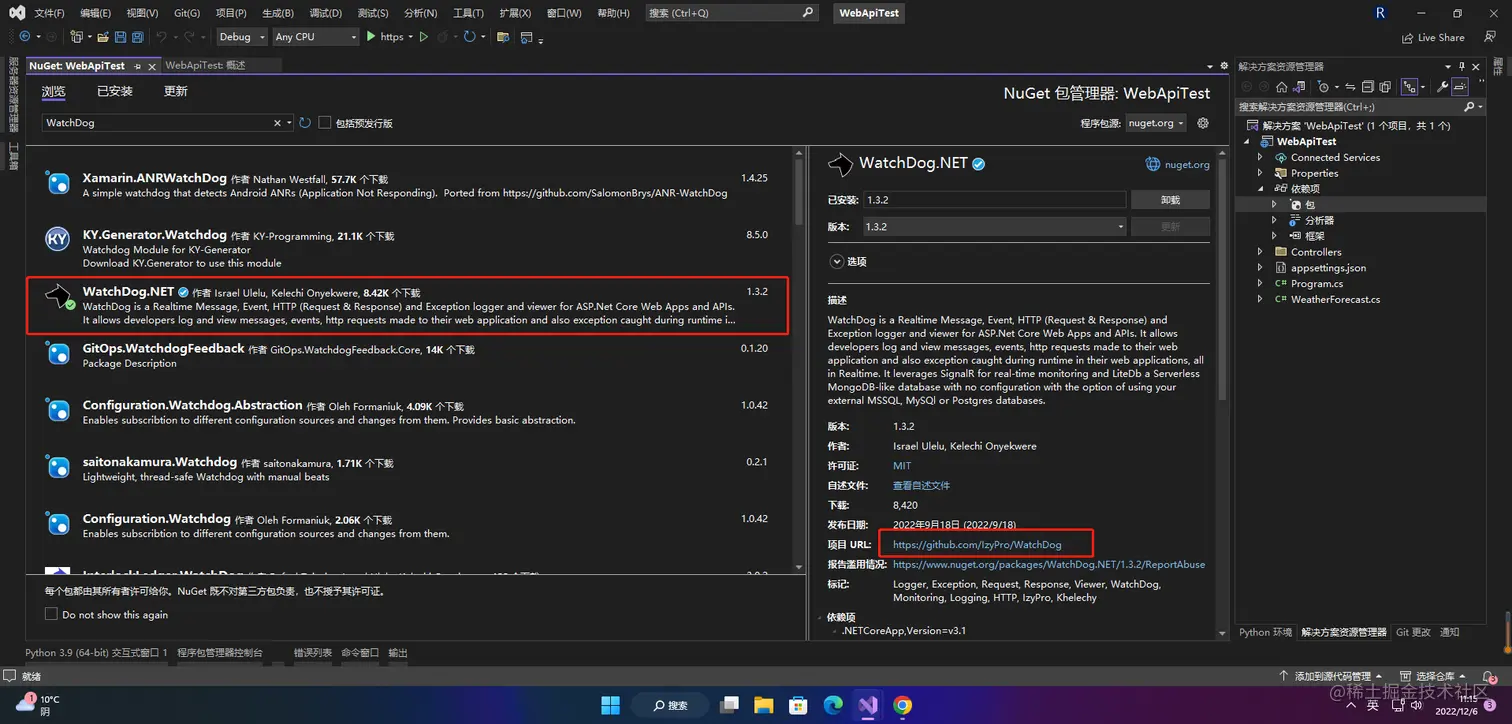
Task: Click the notifications bell in the status bar
Action: [1489, 677]
